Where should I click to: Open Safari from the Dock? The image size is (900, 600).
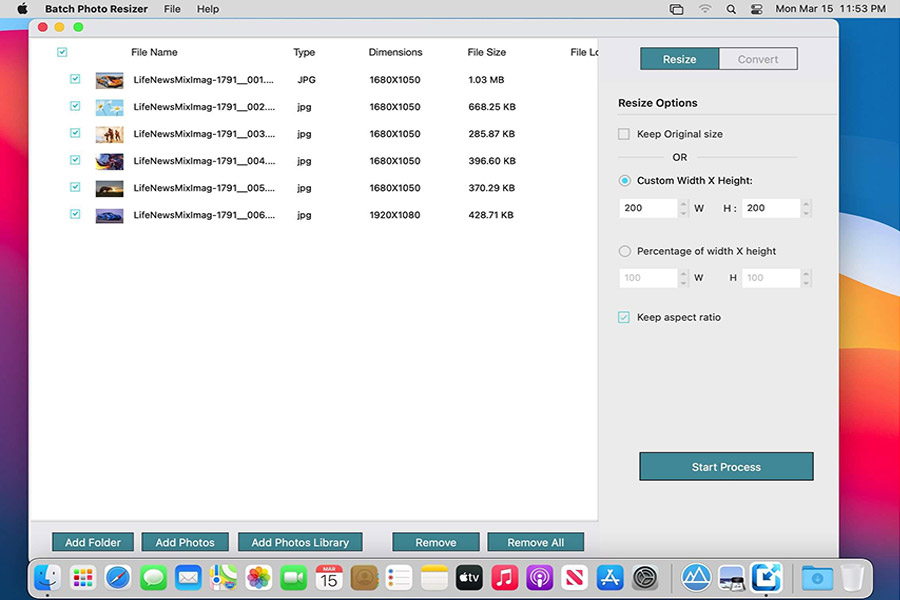click(118, 578)
